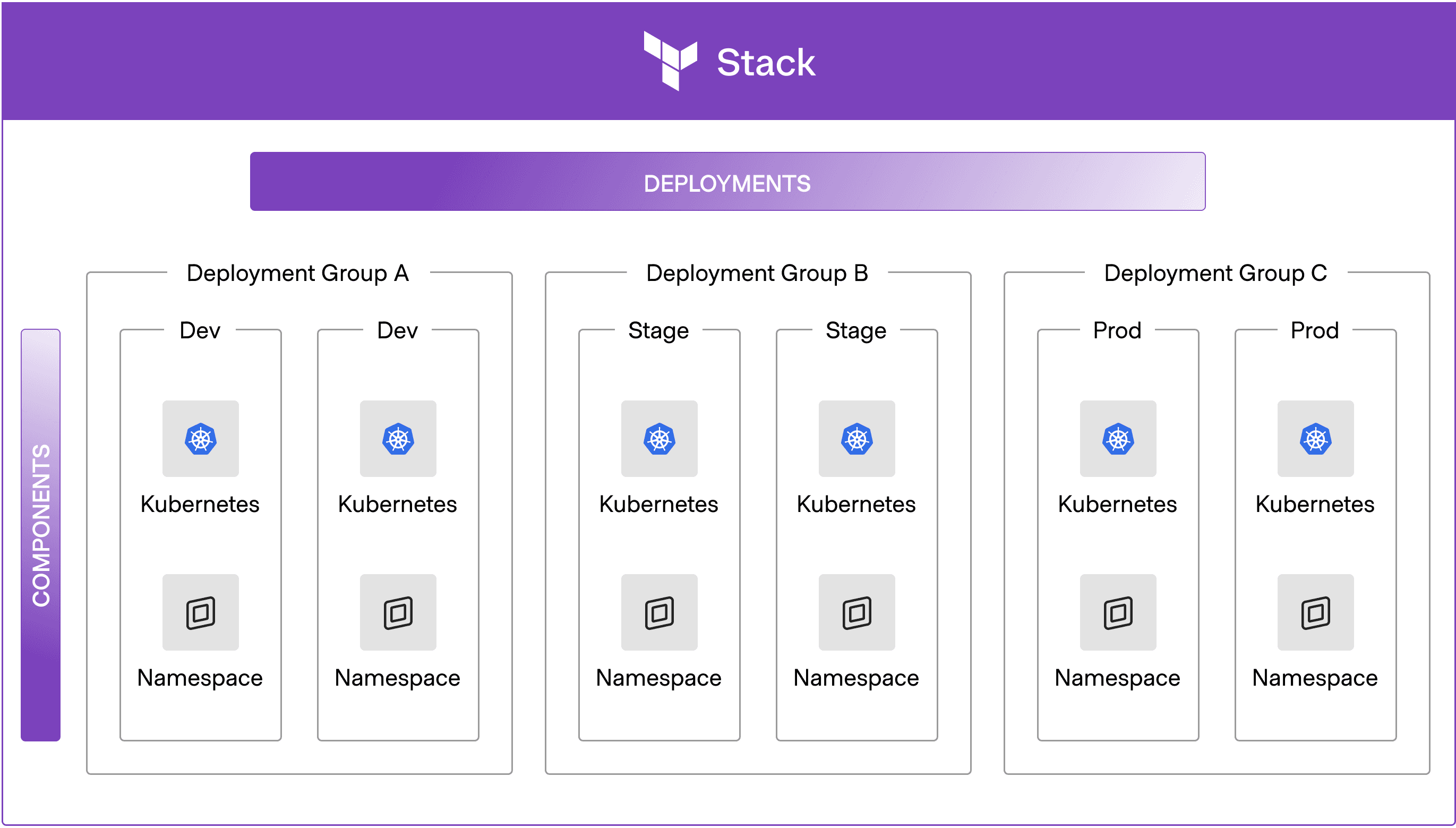Select Namespace icon in second Stage deployment

click(x=856, y=612)
